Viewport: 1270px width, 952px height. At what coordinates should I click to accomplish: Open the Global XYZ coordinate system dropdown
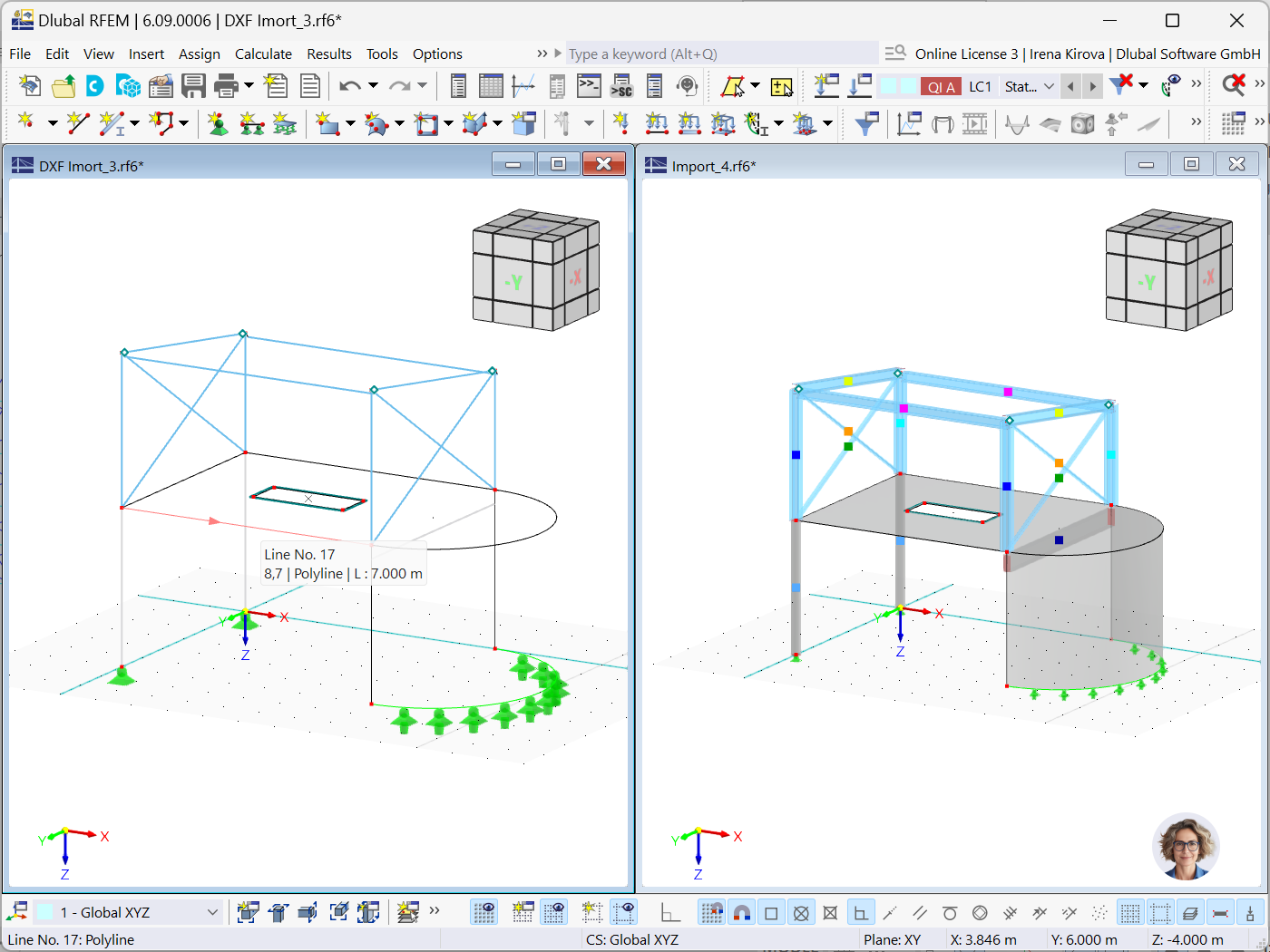(x=210, y=912)
